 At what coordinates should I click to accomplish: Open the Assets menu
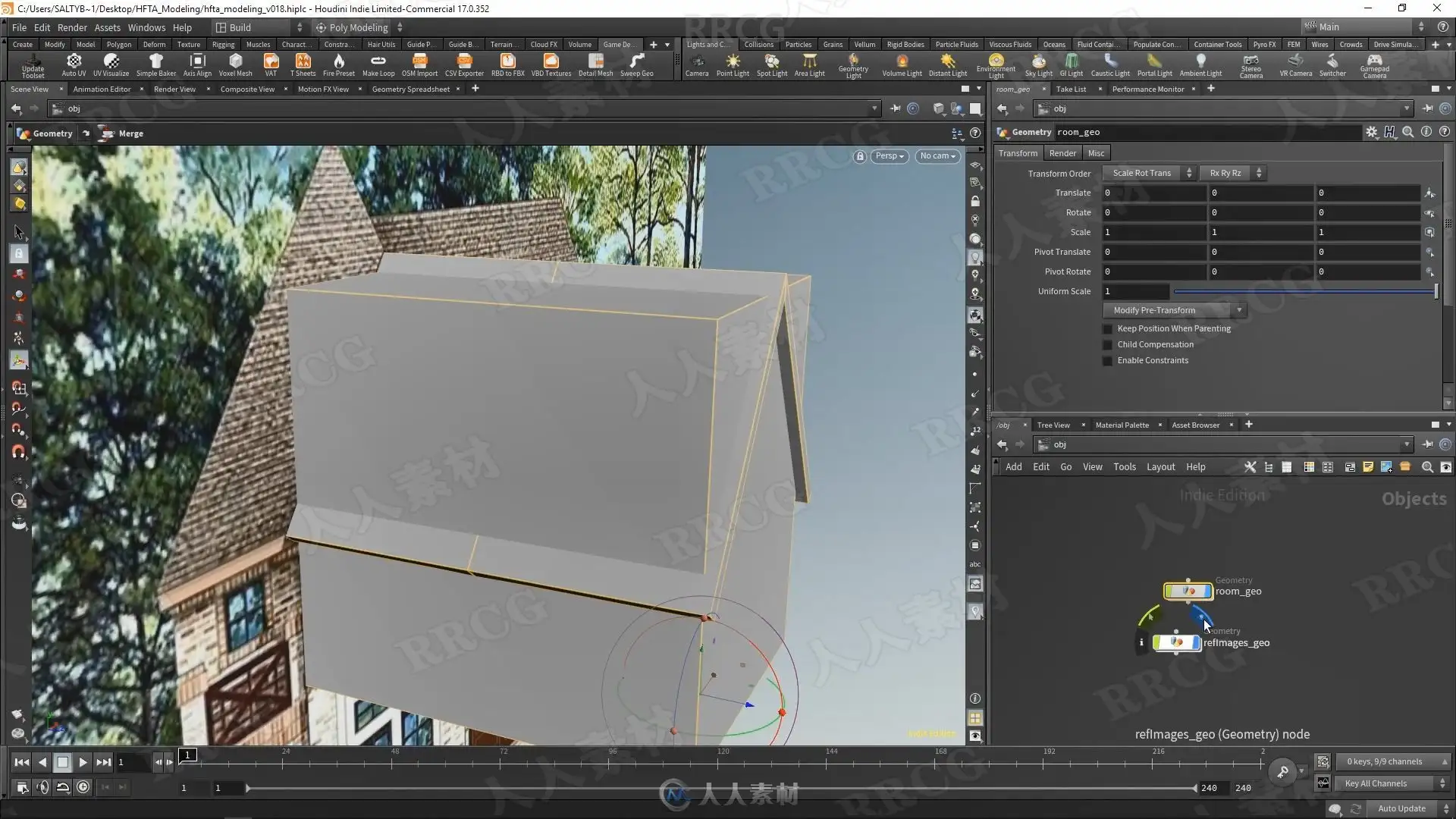pyautogui.click(x=107, y=27)
